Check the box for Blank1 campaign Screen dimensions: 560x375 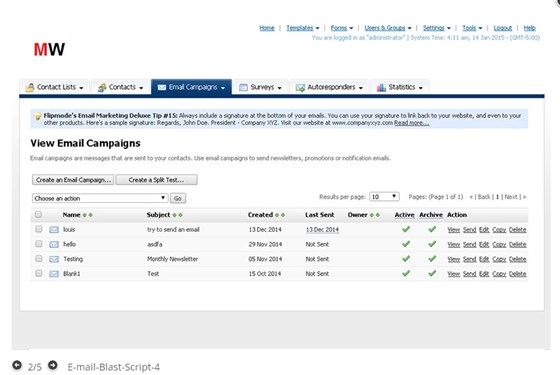(39, 273)
